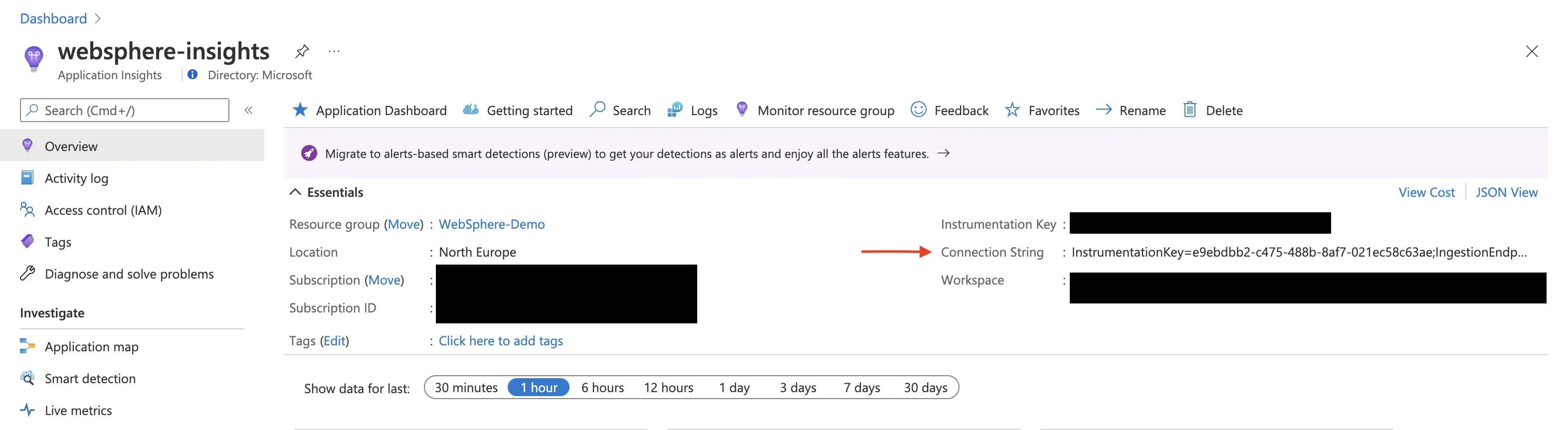Screen dimensions: 1568x430
Task: Click the North Europe location value
Action: [x=477, y=252]
